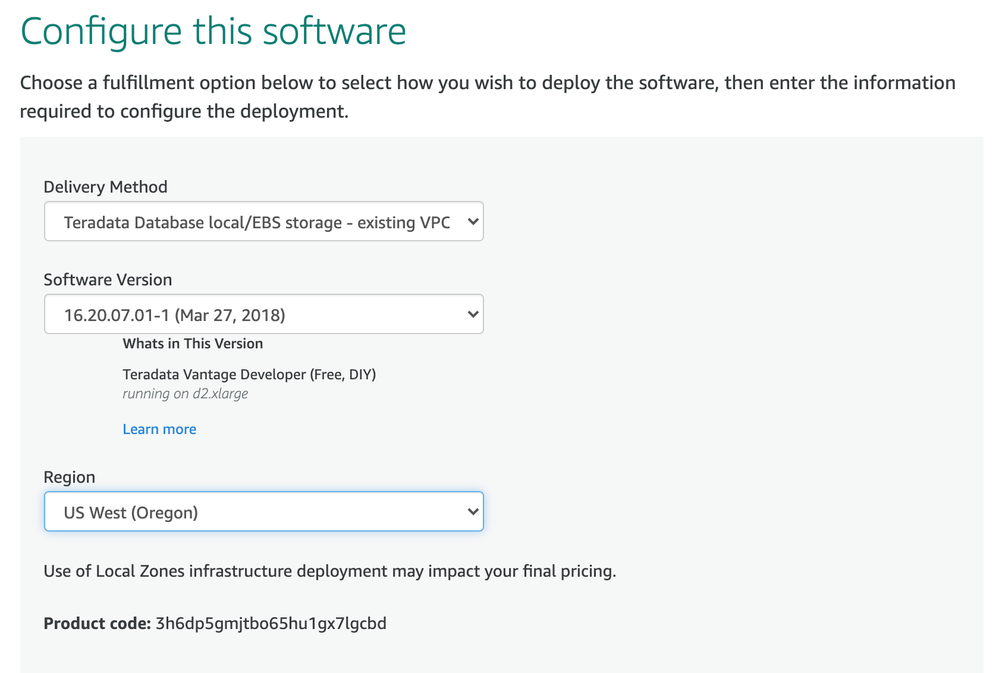Click the Software Version field label

pyautogui.click(x=108, y=280)
